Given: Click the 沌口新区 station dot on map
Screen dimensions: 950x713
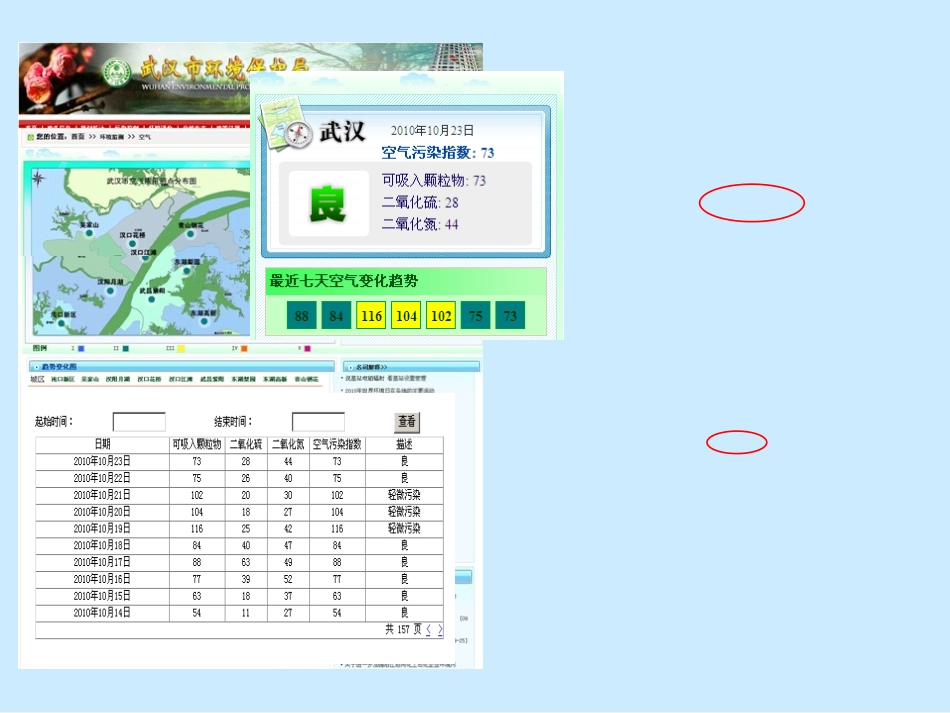Looking at the screenshot, I should tap(61, 323).
